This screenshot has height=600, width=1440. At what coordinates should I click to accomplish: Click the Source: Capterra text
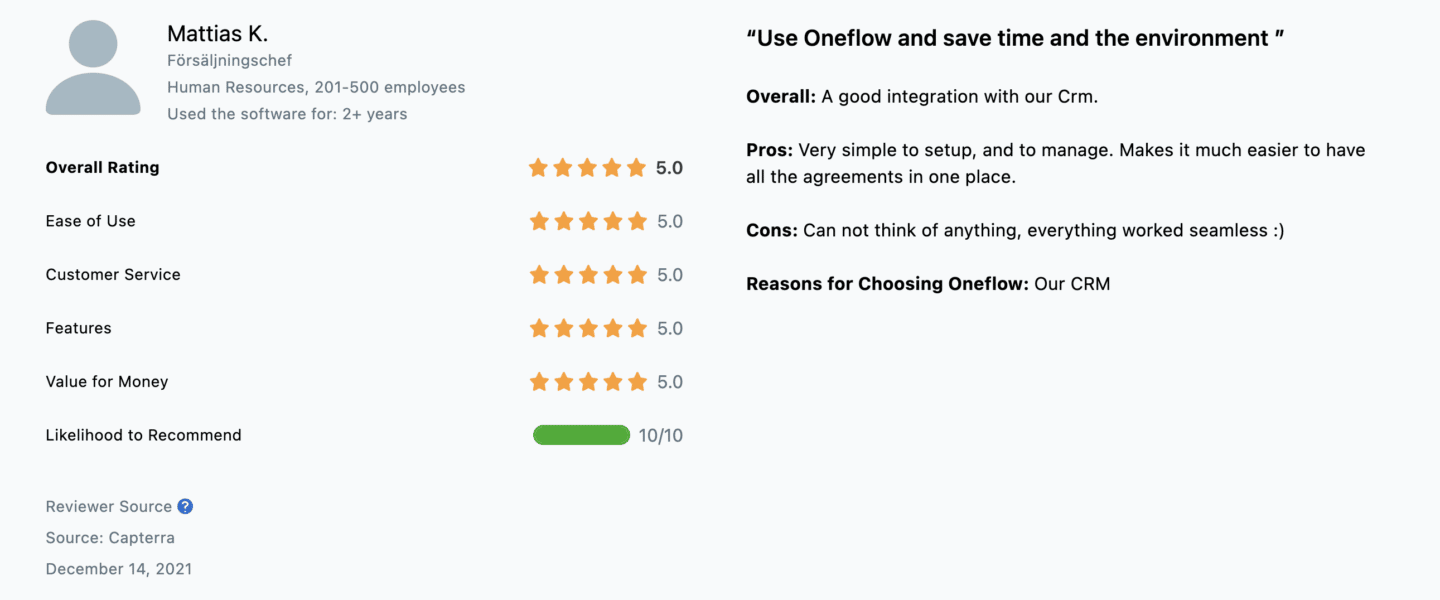click(110, 538)
